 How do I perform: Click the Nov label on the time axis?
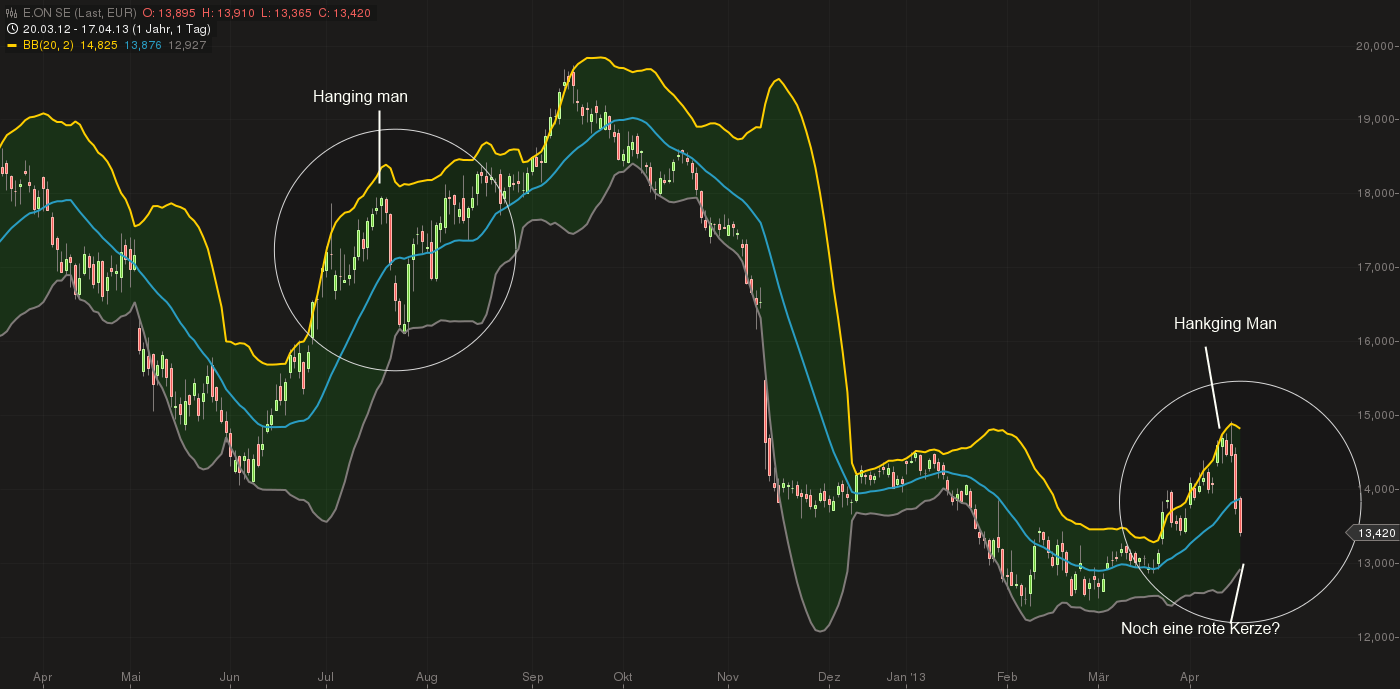coord(728,678)
